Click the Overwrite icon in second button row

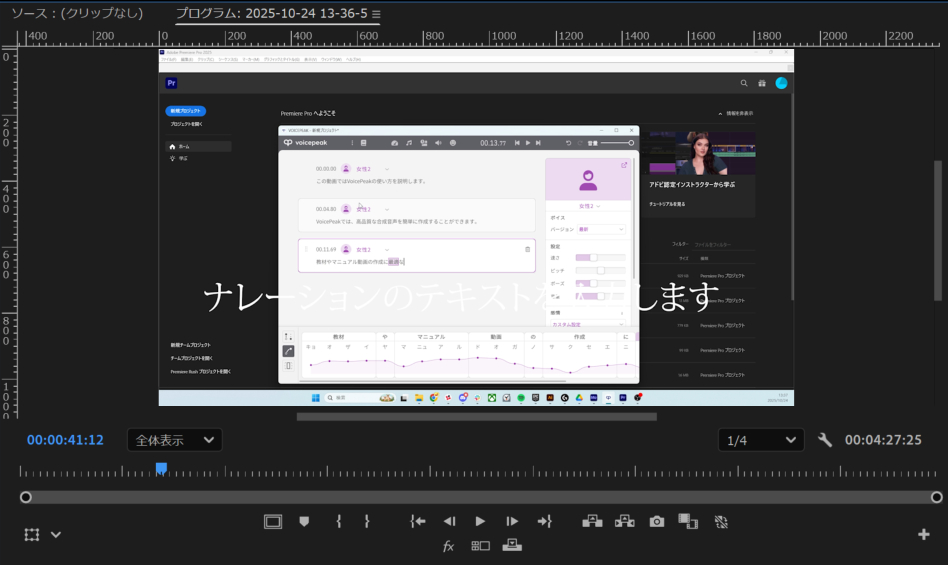(x=512, y=546)
